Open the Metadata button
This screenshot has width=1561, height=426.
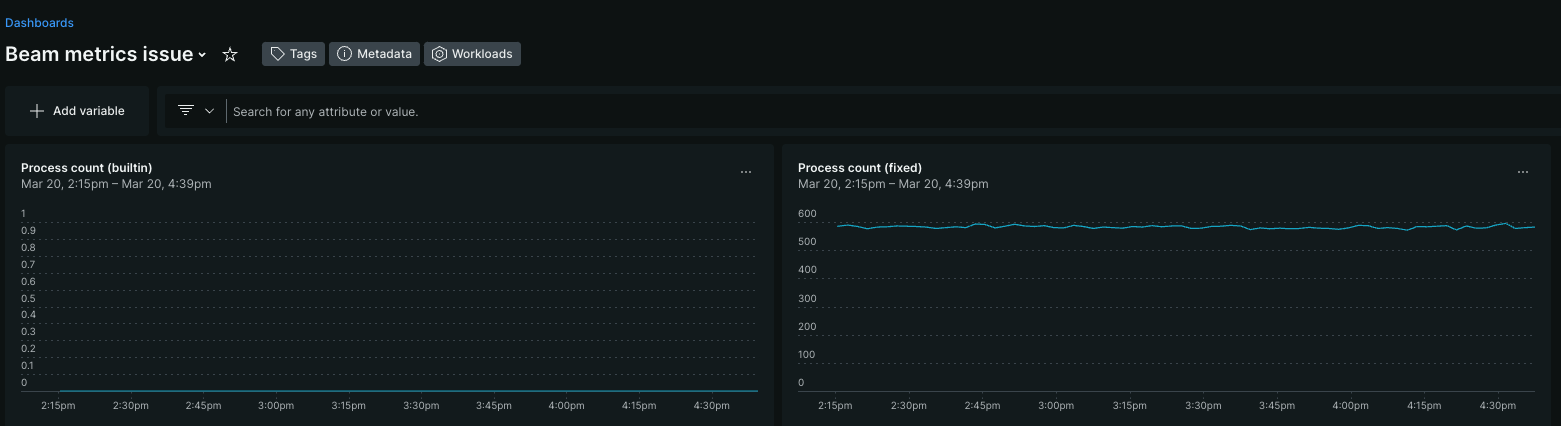374,54
